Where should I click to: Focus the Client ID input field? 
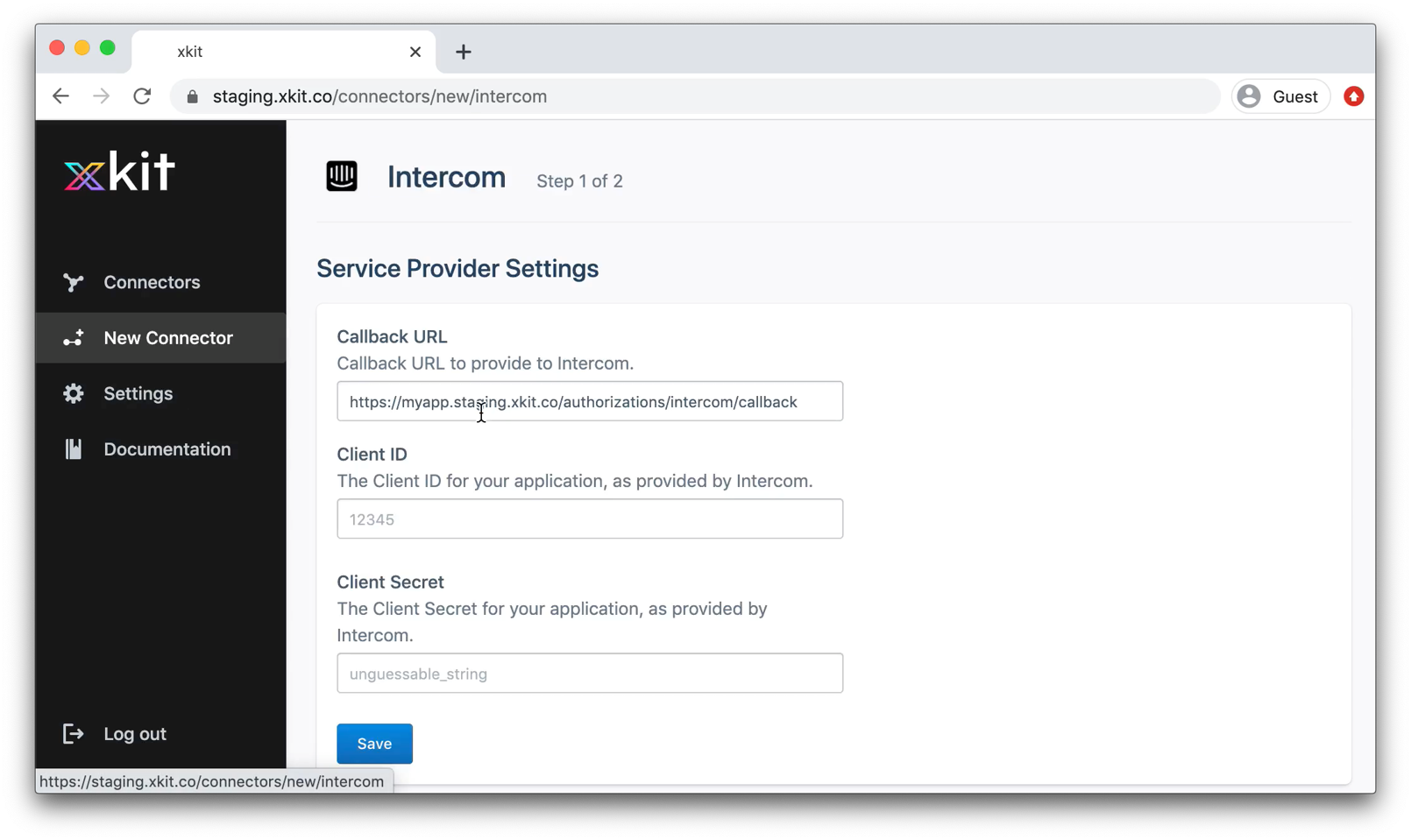click(590, 519)
